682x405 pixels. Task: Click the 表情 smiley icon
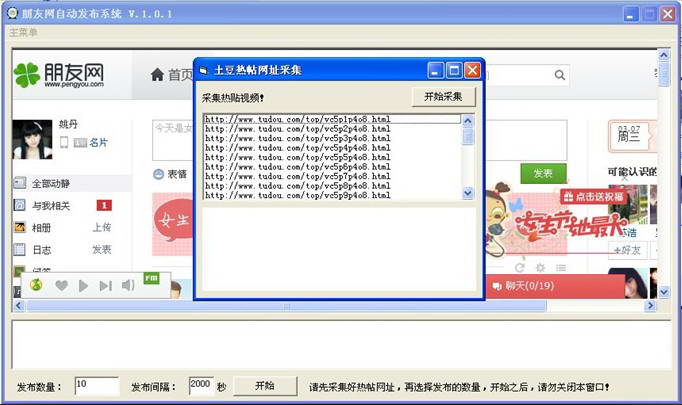158,174
